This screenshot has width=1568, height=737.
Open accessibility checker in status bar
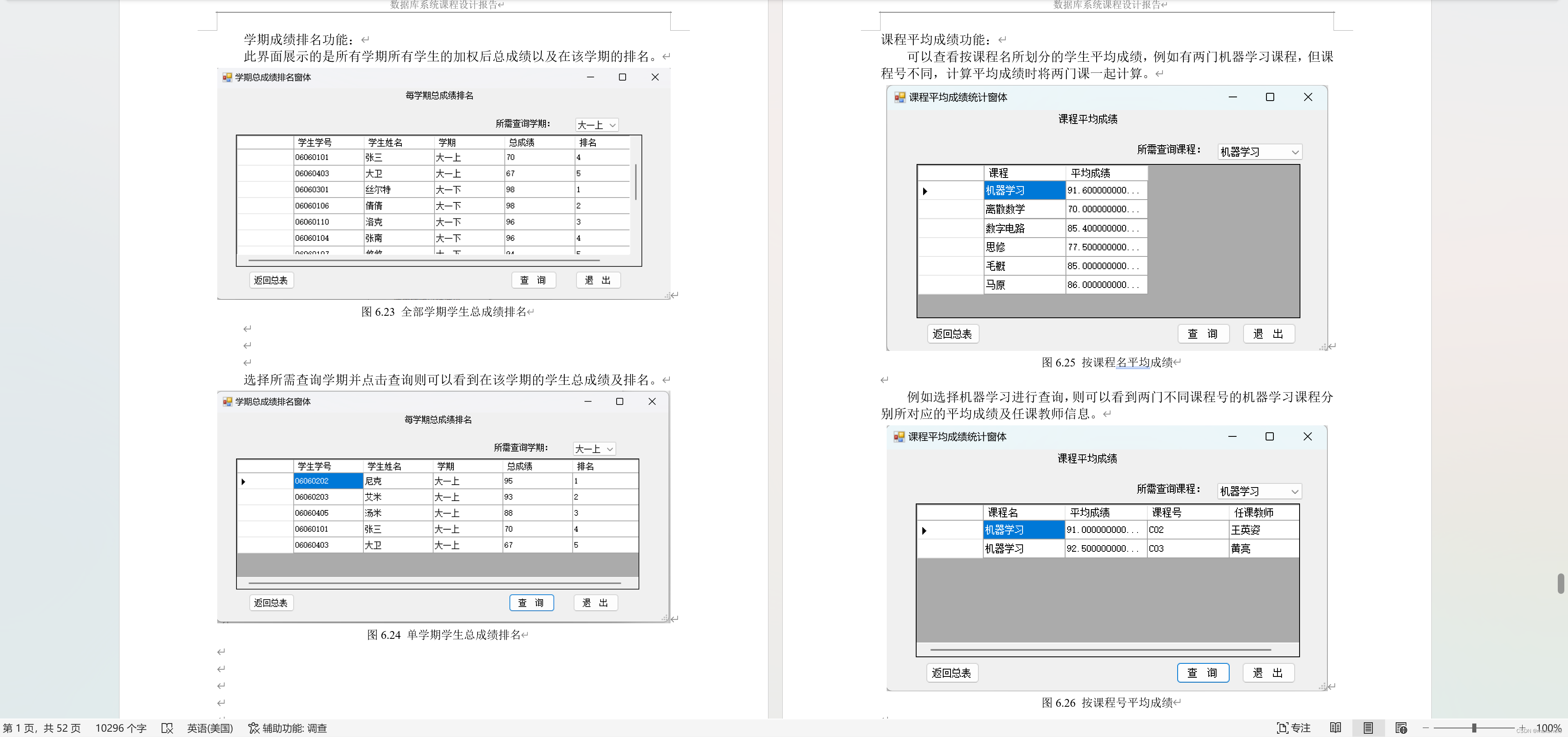tap(287, 728)
